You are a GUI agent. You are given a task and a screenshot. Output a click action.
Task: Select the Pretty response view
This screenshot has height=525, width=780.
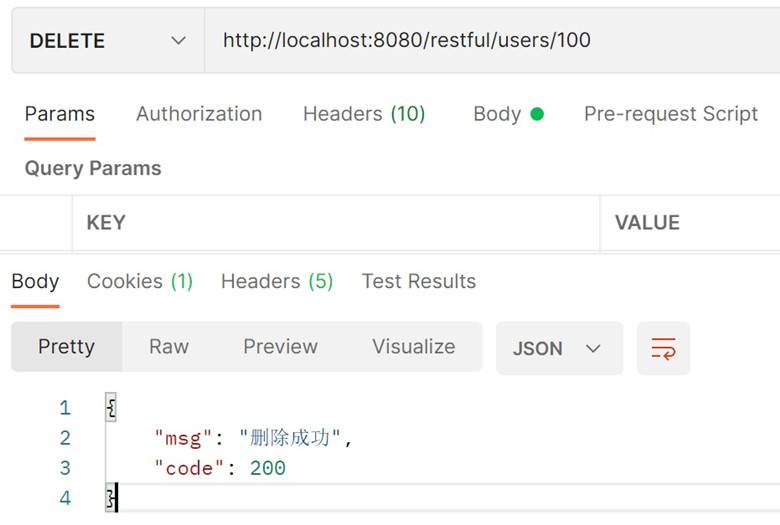pos(66,347)
